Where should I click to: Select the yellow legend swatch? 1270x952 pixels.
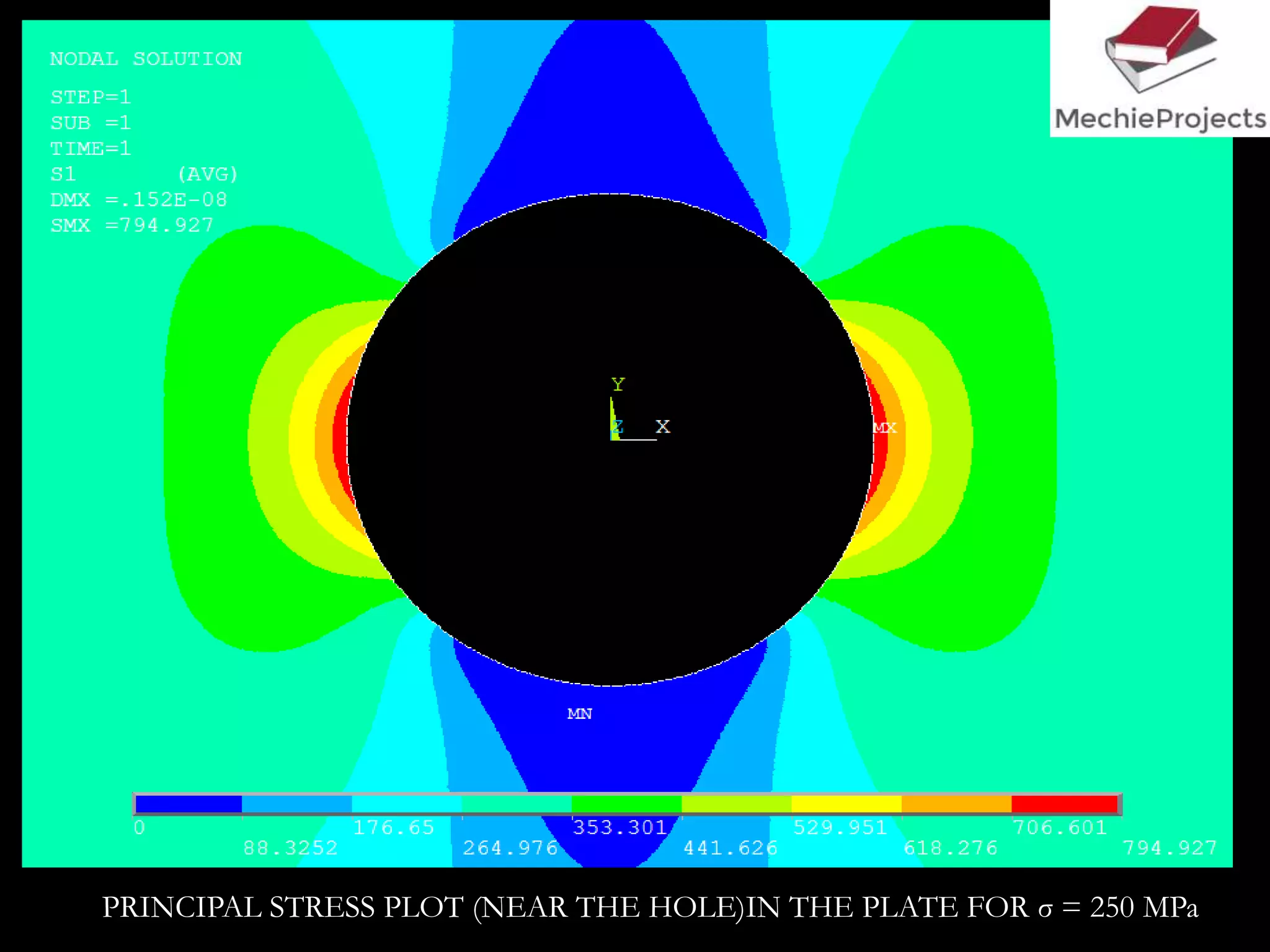pyautogui.click(x=846, y=804)
